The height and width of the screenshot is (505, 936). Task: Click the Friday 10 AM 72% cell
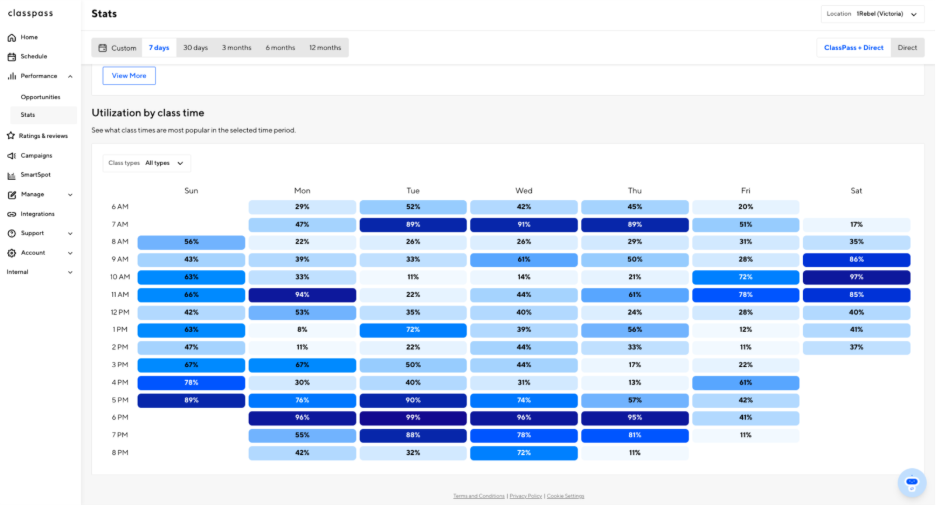746,277
